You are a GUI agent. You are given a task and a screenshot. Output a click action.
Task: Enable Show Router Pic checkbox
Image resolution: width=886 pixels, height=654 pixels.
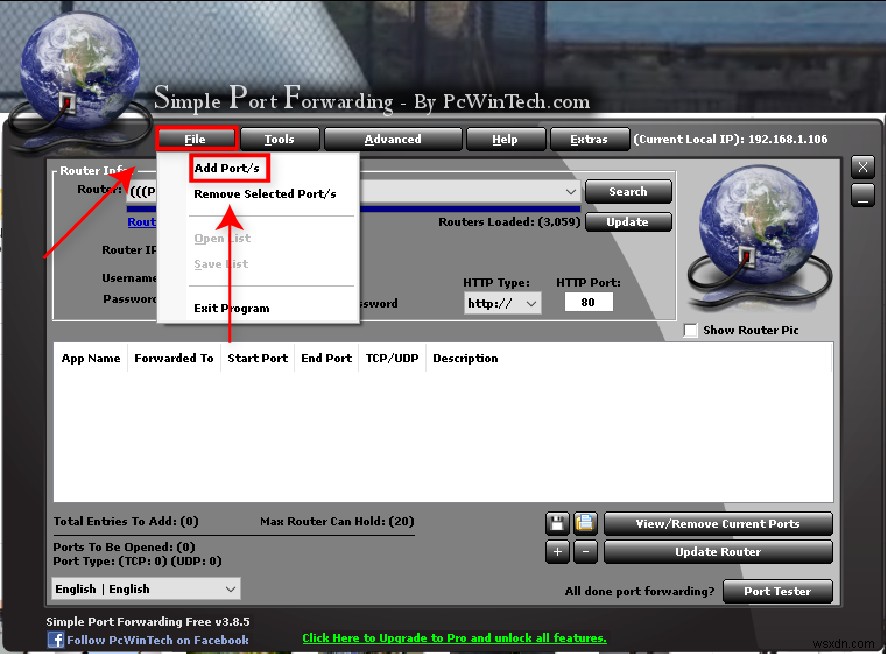click(x=690, y=330)
